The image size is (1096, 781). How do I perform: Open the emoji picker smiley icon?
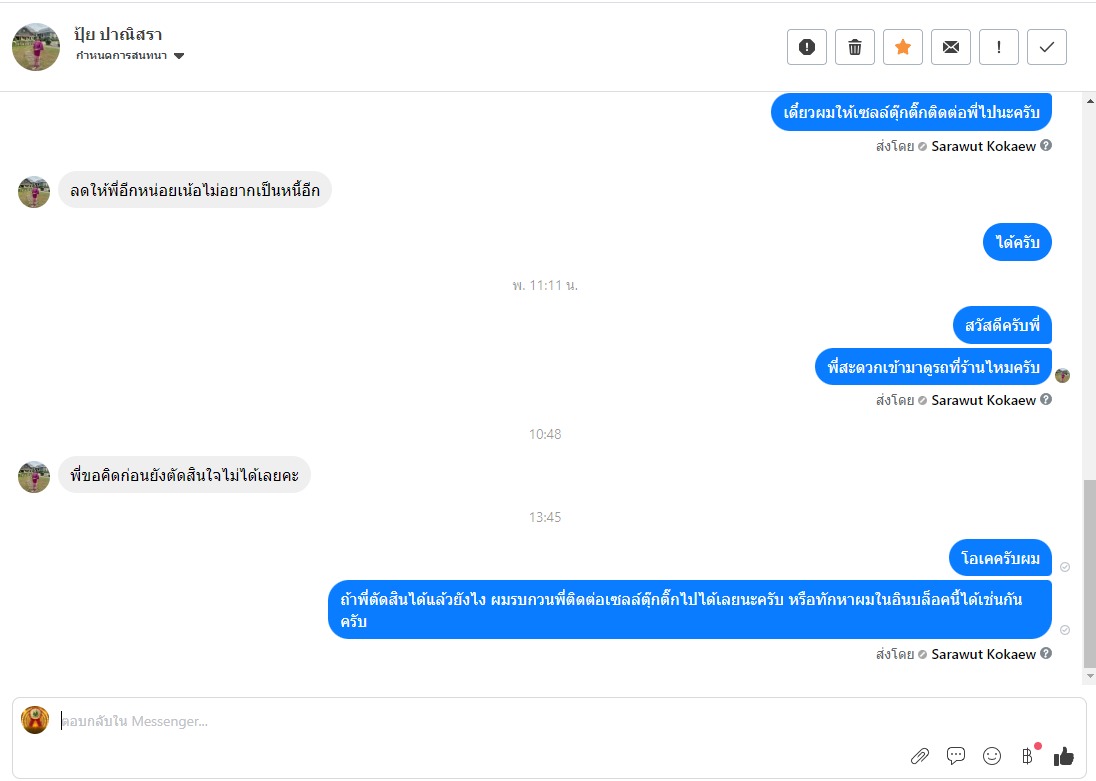click(x=992, y=756)
